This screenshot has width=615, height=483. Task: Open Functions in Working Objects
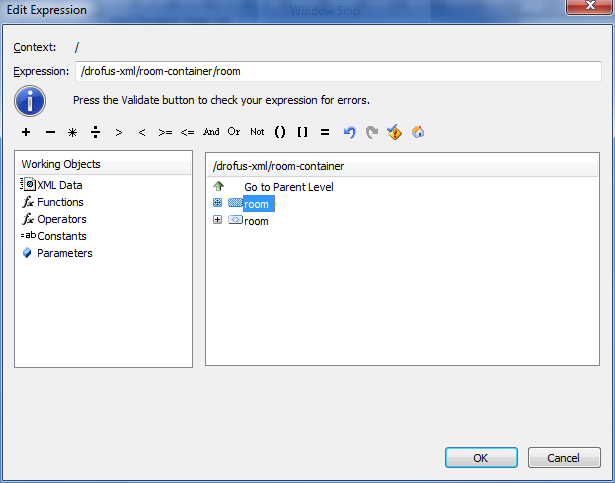point(60,202)
